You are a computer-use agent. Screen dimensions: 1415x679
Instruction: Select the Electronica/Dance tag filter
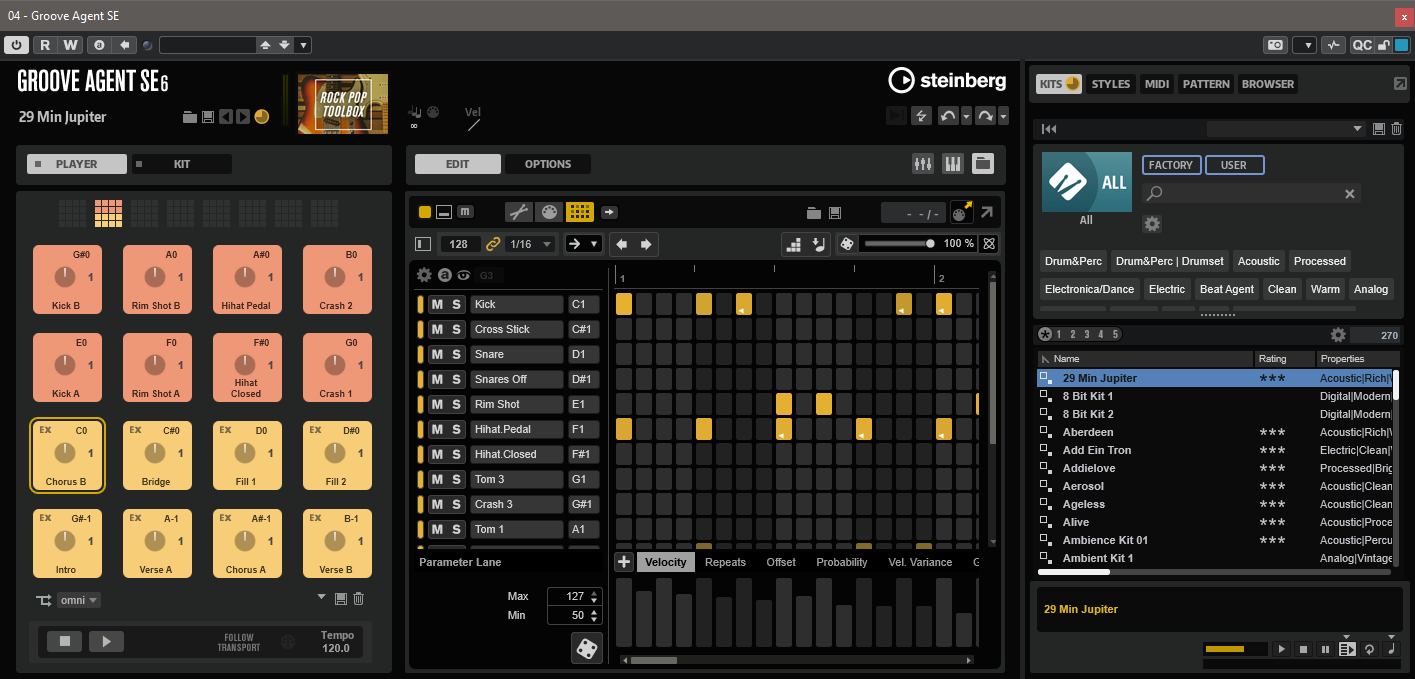[1089, 289]
